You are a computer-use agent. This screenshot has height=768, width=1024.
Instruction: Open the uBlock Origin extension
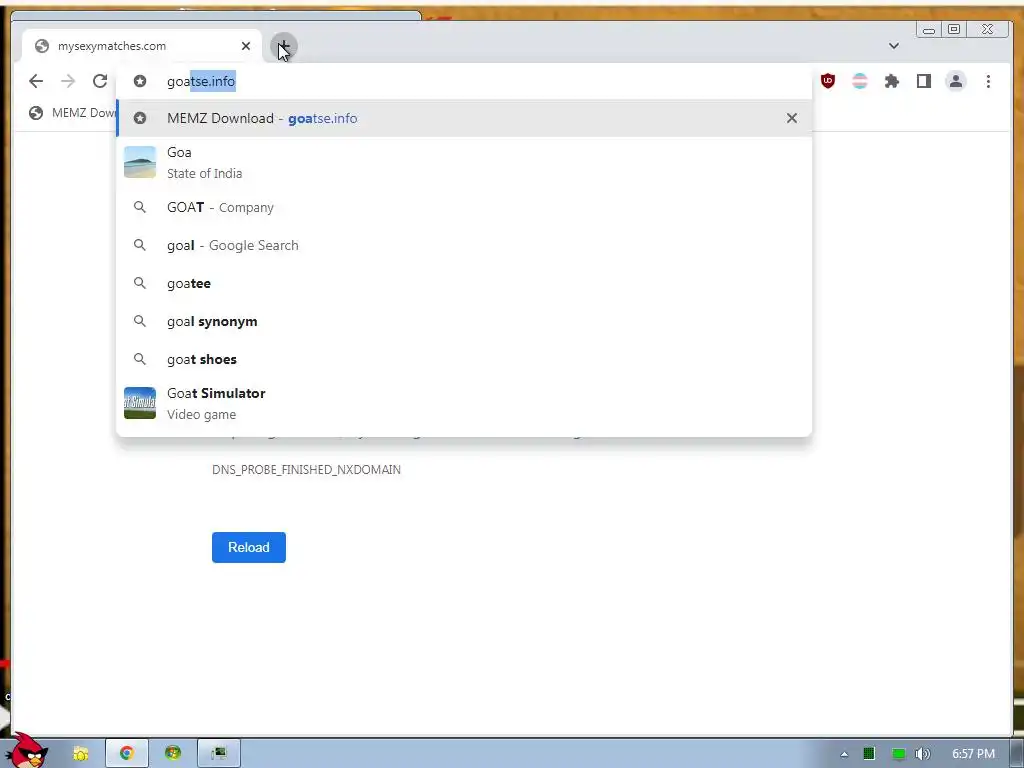coord(828,81)
